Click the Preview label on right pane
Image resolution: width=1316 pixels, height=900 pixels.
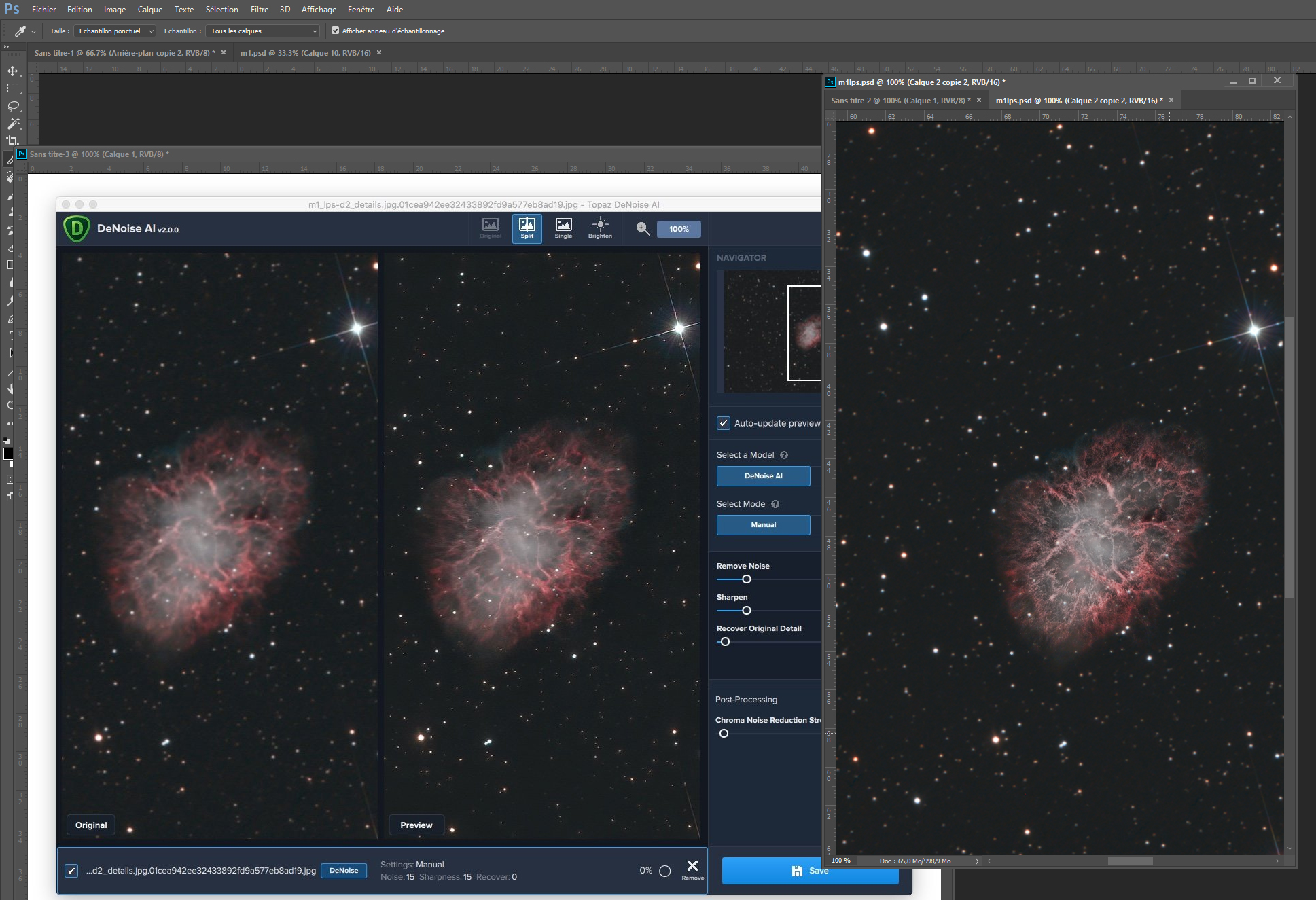[x=416, y=825]
